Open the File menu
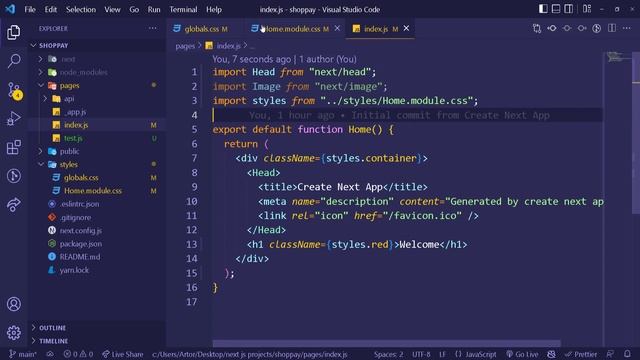 (x=30, y=9)
